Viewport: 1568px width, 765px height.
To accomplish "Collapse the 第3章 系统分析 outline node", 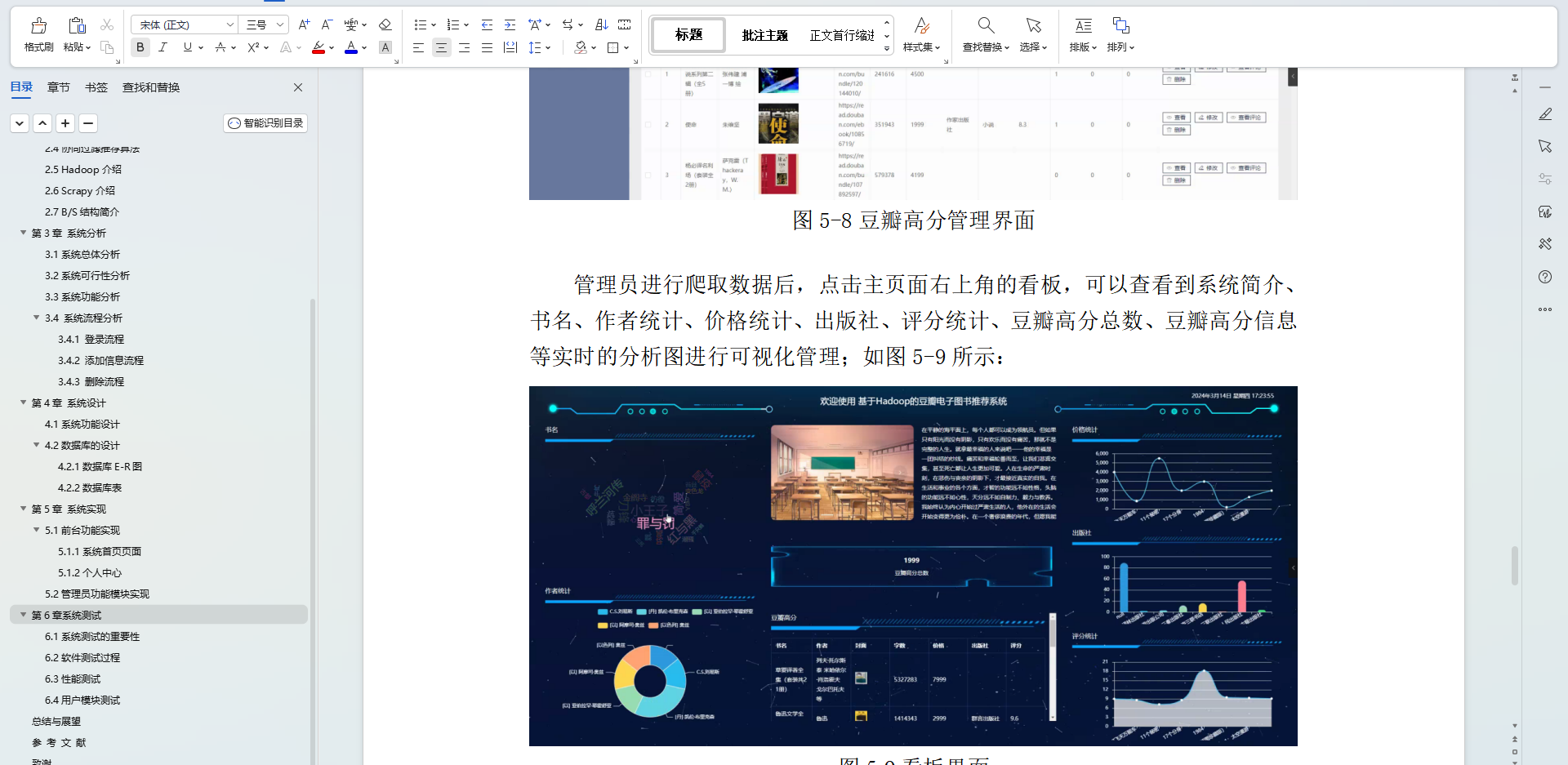I will click(x=23, y=233).
